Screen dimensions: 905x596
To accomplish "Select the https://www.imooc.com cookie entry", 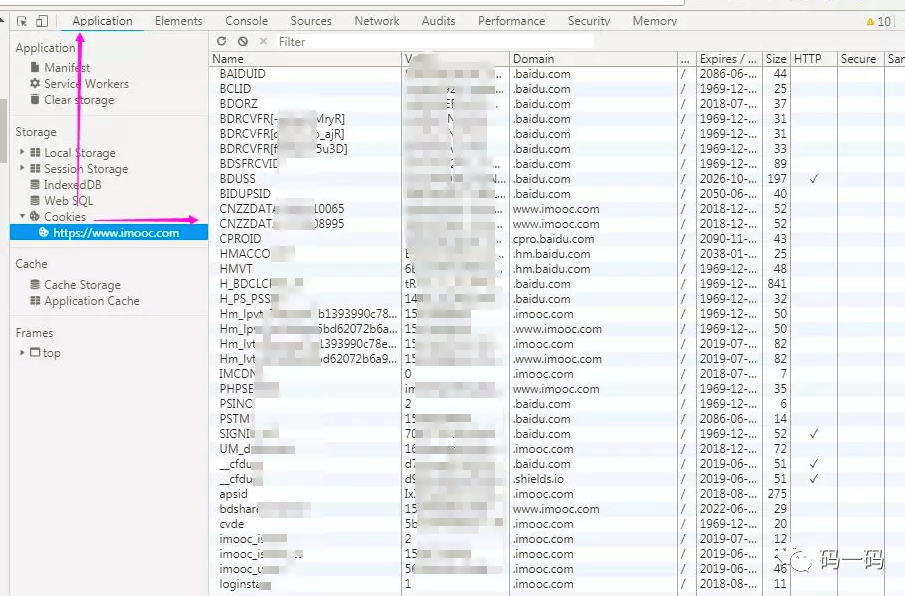I will tap(109, 233).
